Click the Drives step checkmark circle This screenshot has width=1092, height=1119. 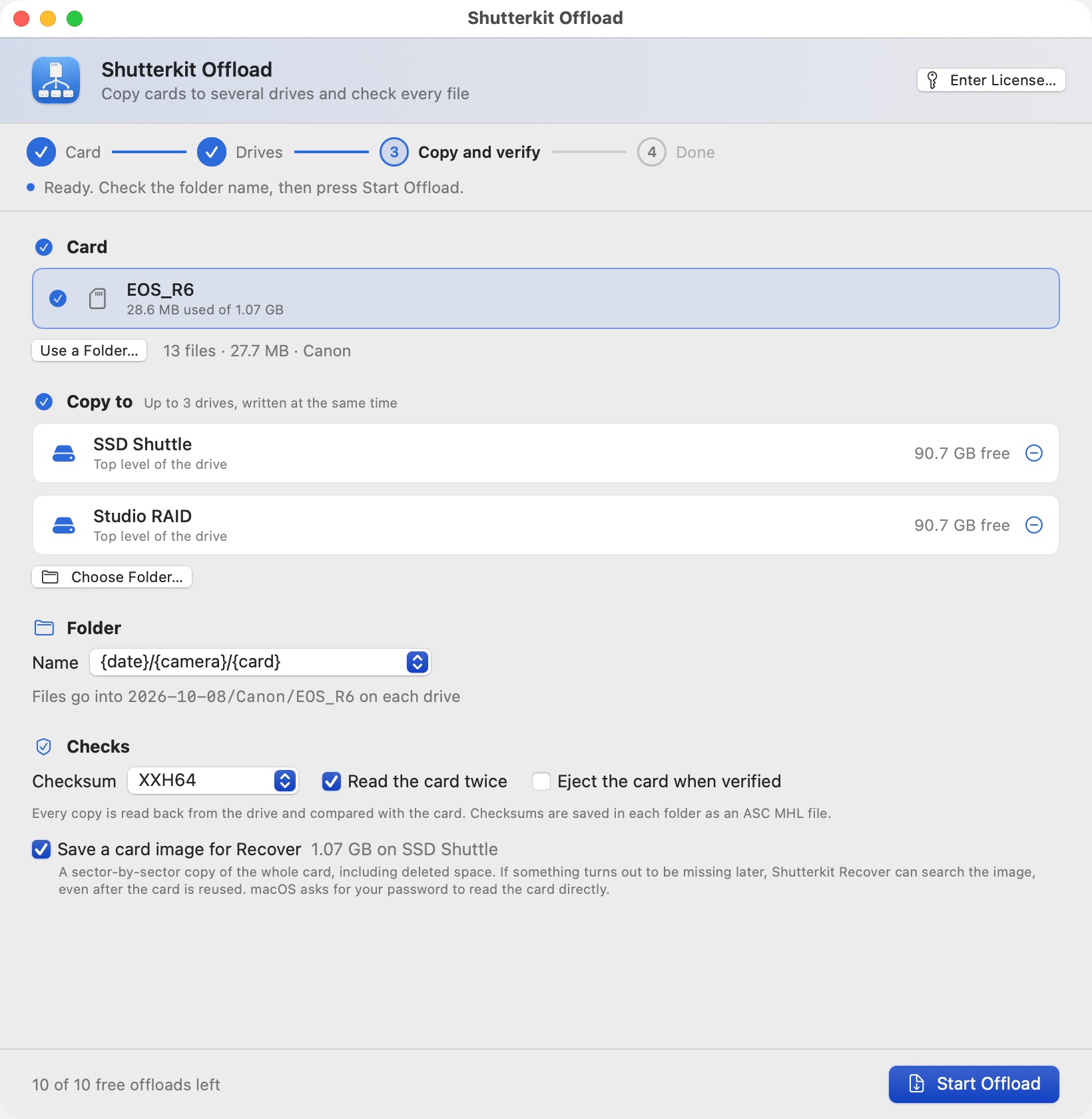(x=212, y=153)
